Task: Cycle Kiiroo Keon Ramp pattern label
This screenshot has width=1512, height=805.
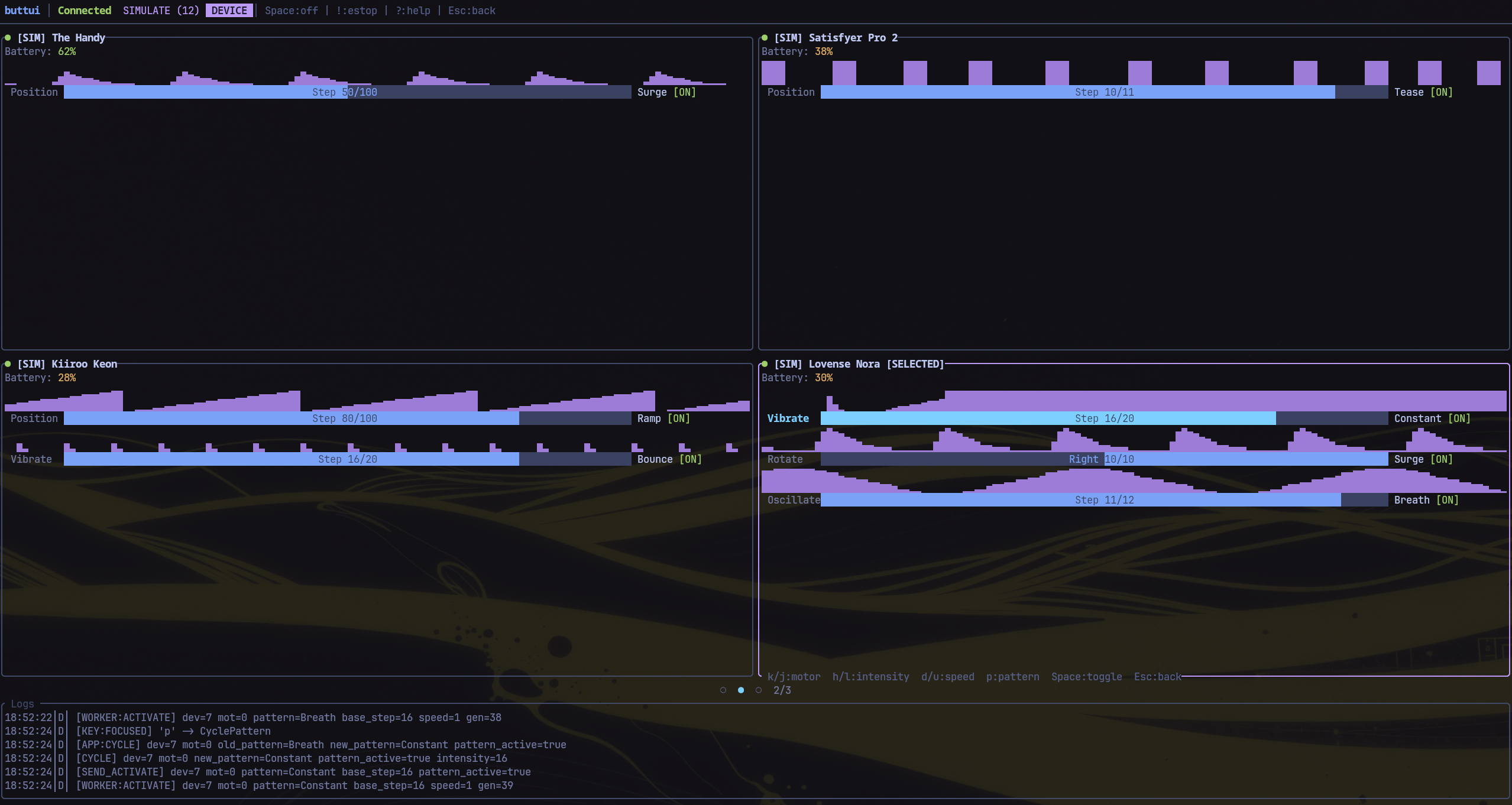Action: click(x=649, y=418)
